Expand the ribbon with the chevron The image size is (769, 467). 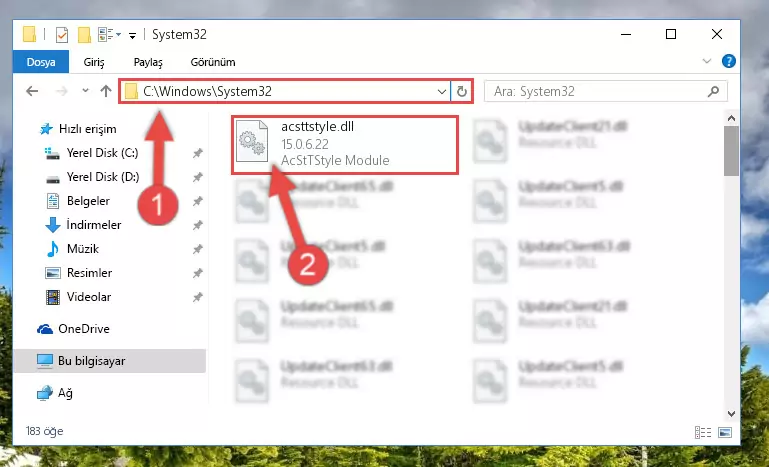(x=707, y=61)
